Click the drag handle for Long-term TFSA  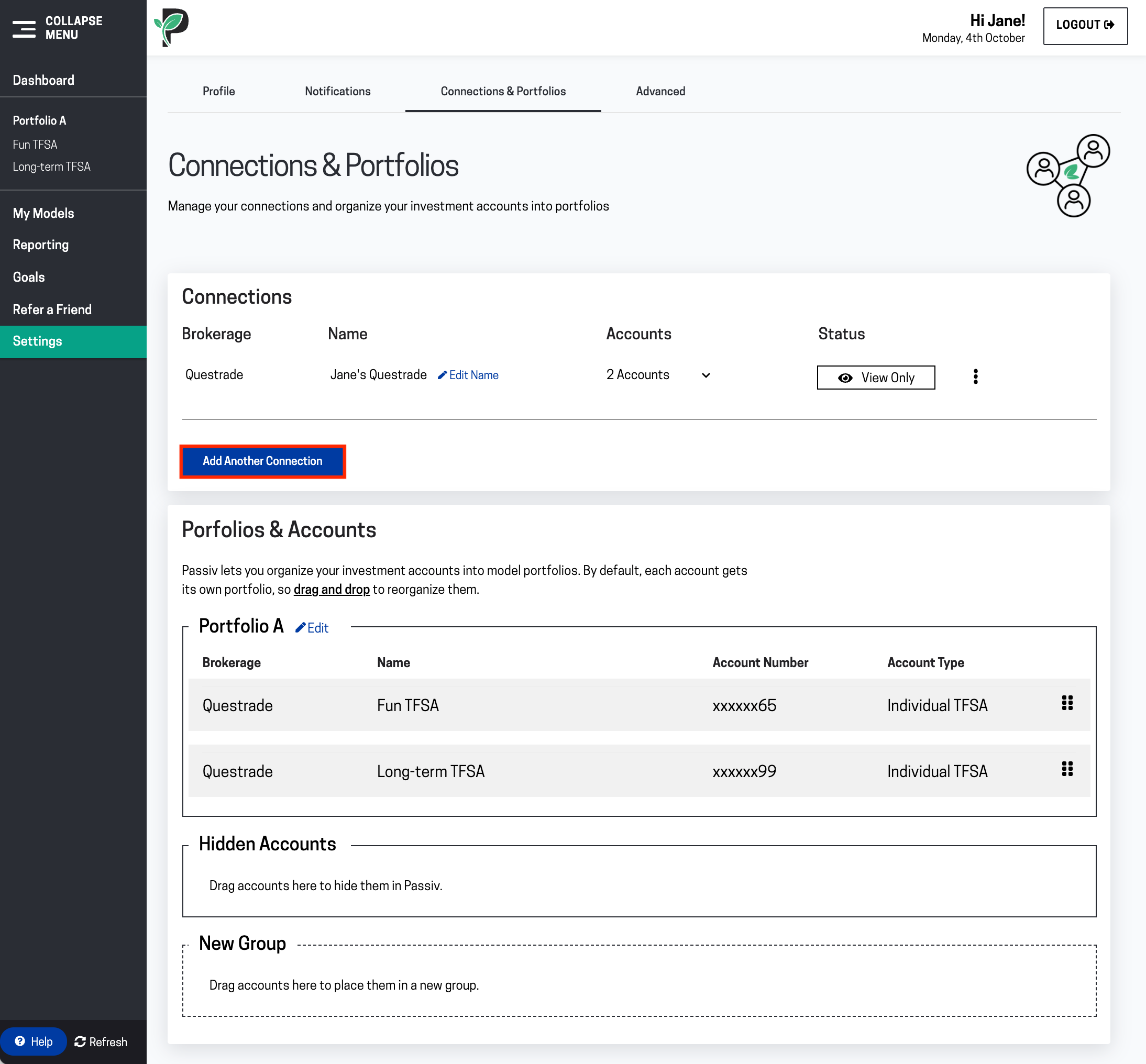coord(1066,769)
